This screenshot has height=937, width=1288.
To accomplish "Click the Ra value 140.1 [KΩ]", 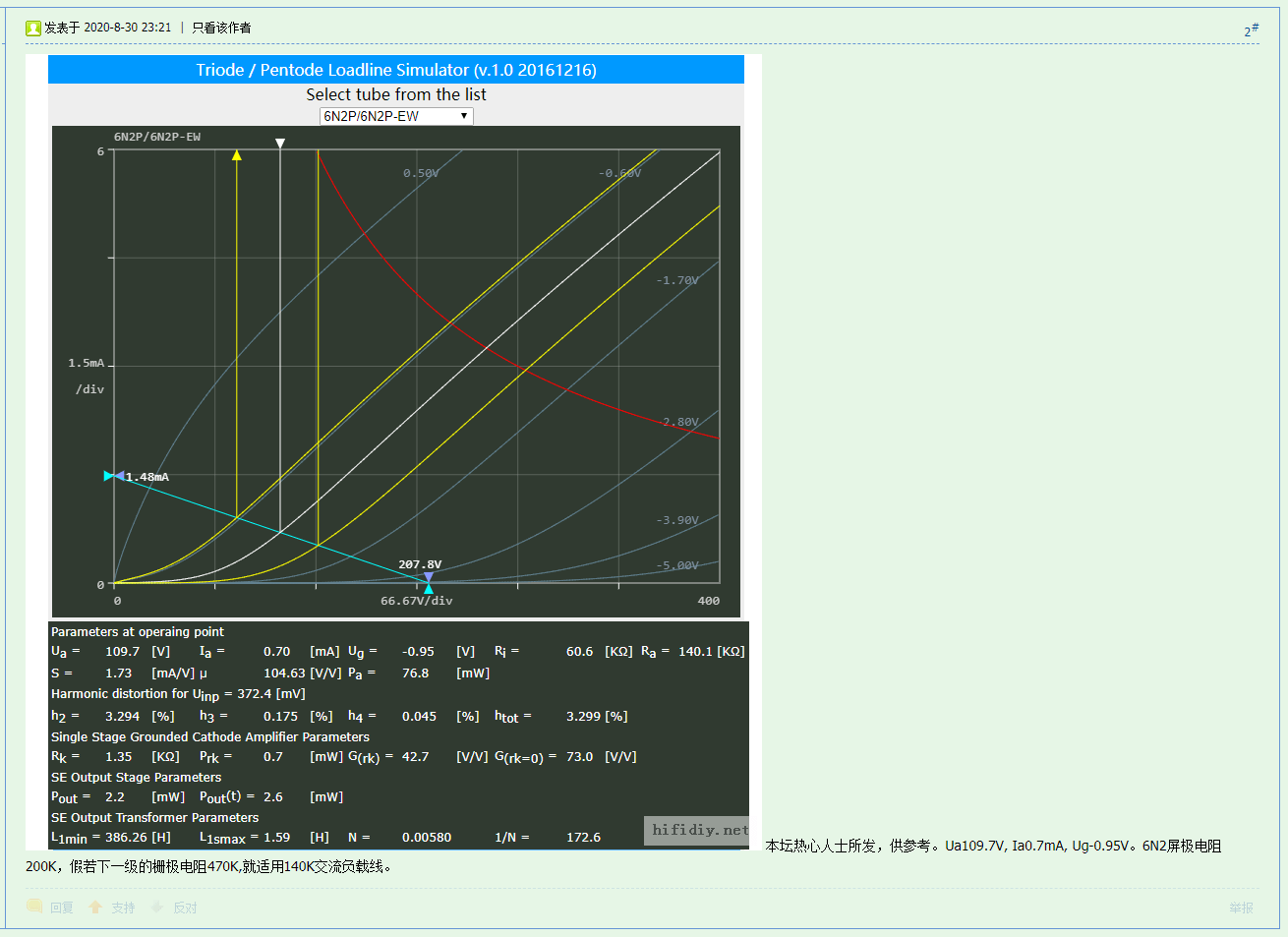I will click(712, 652).
